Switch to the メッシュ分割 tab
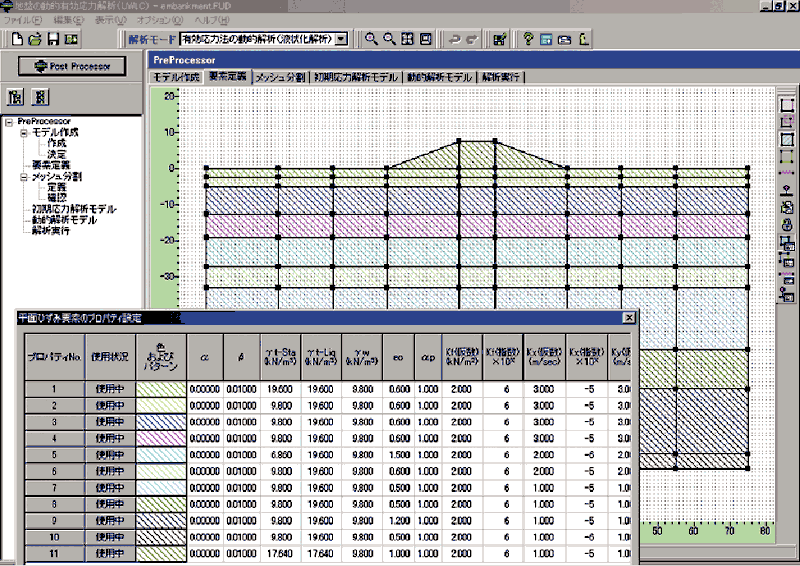Screen dimensions: 800x566 [x=279, y=77]
